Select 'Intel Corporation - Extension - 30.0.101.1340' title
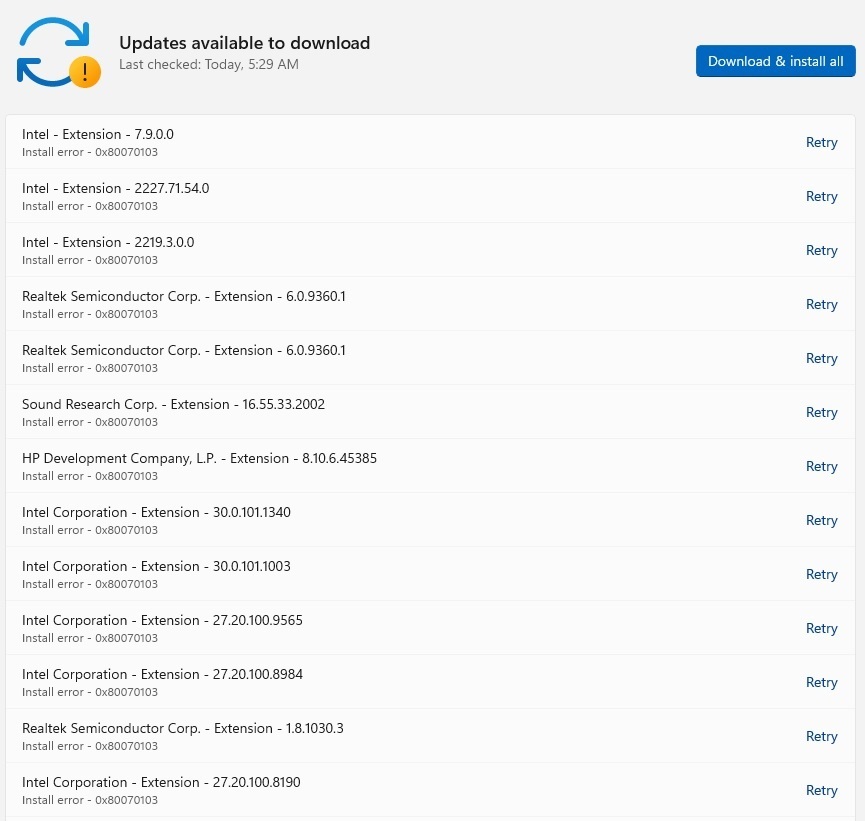865x821 pixels. click(x=156, y=513)
